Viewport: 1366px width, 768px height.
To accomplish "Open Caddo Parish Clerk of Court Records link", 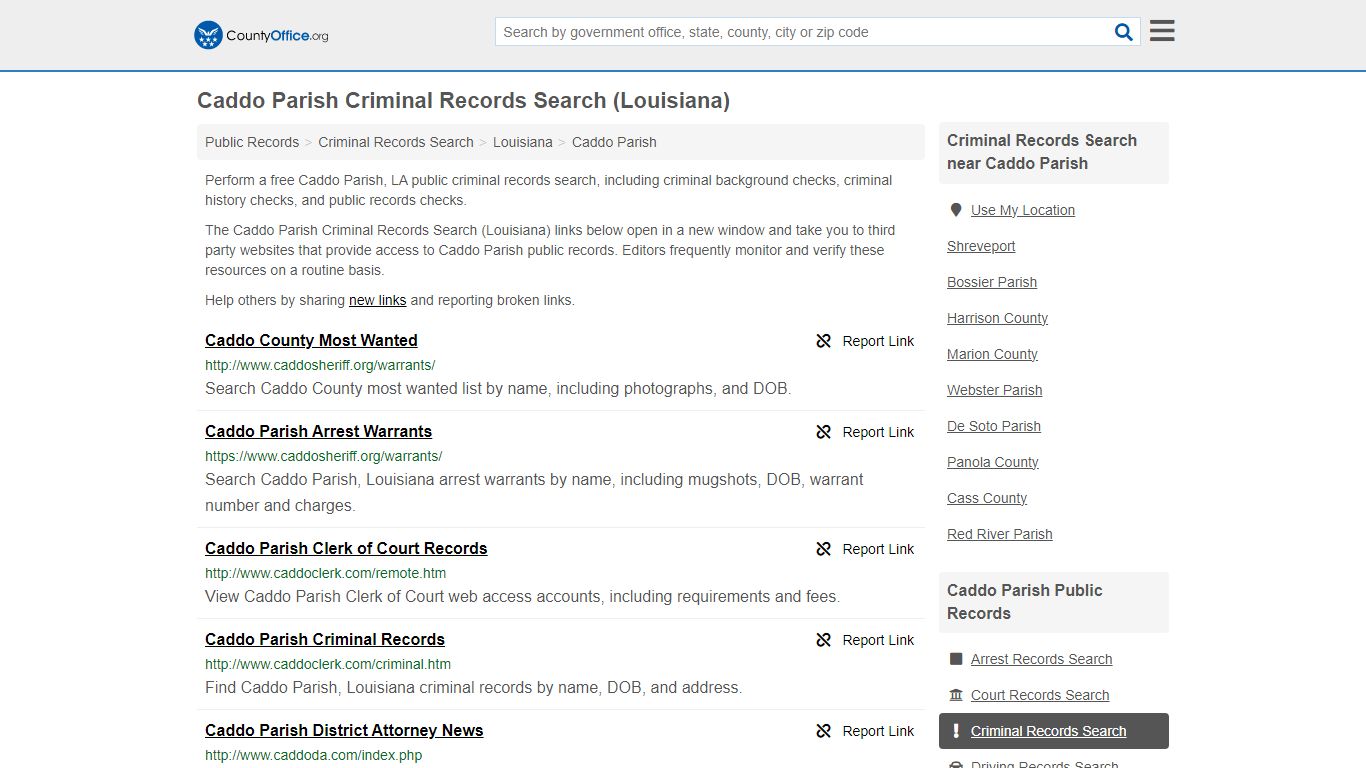I will (346, 548).
